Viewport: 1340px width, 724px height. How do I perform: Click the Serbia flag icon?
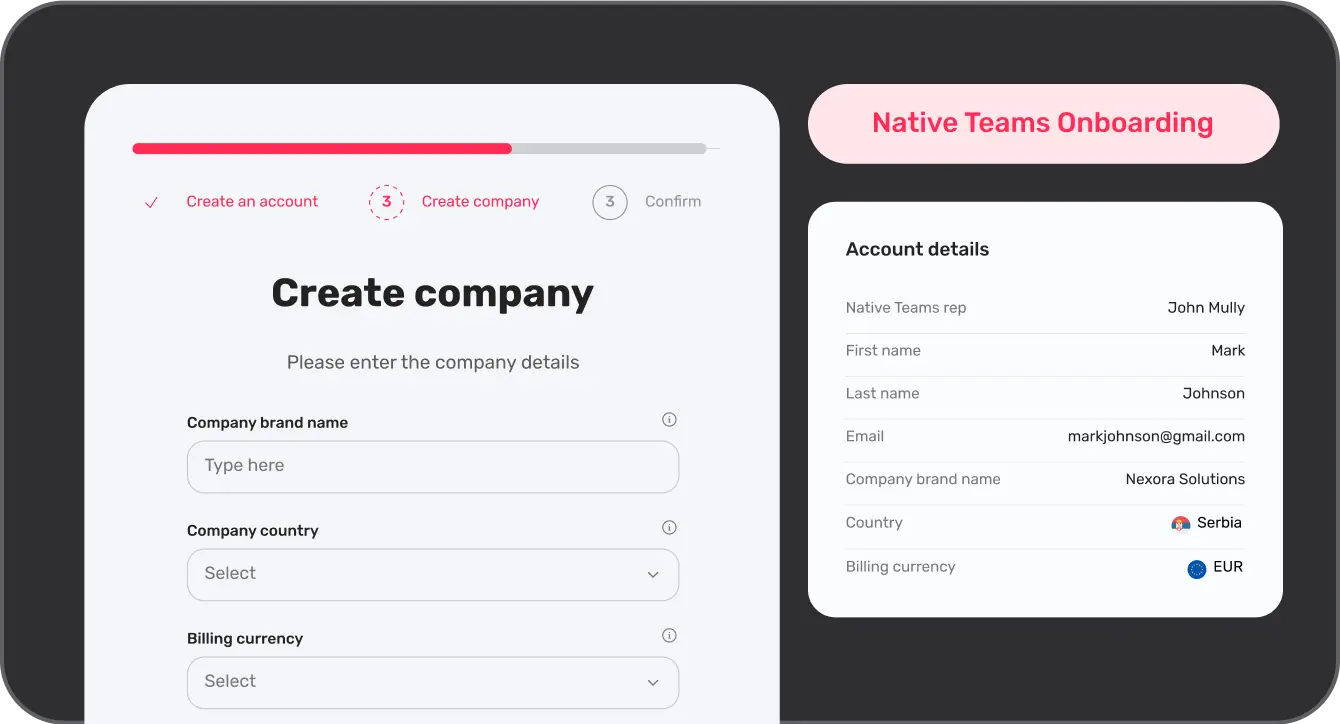pyautogui.click(x=1181, y=524)
